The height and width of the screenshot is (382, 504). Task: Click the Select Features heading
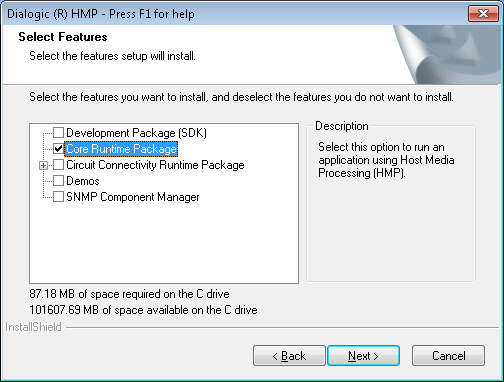[63, 37]
